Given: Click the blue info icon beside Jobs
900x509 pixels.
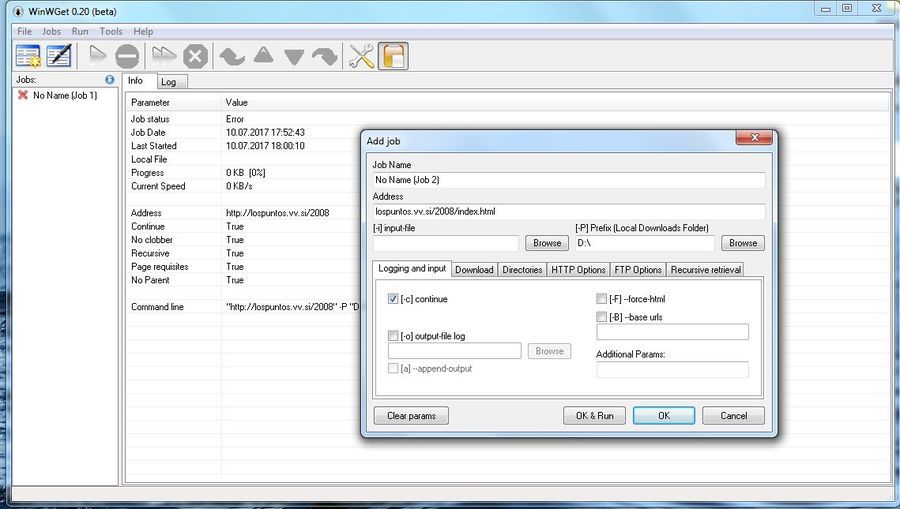Looking at the screenshot, I should [x=110, y=80].
